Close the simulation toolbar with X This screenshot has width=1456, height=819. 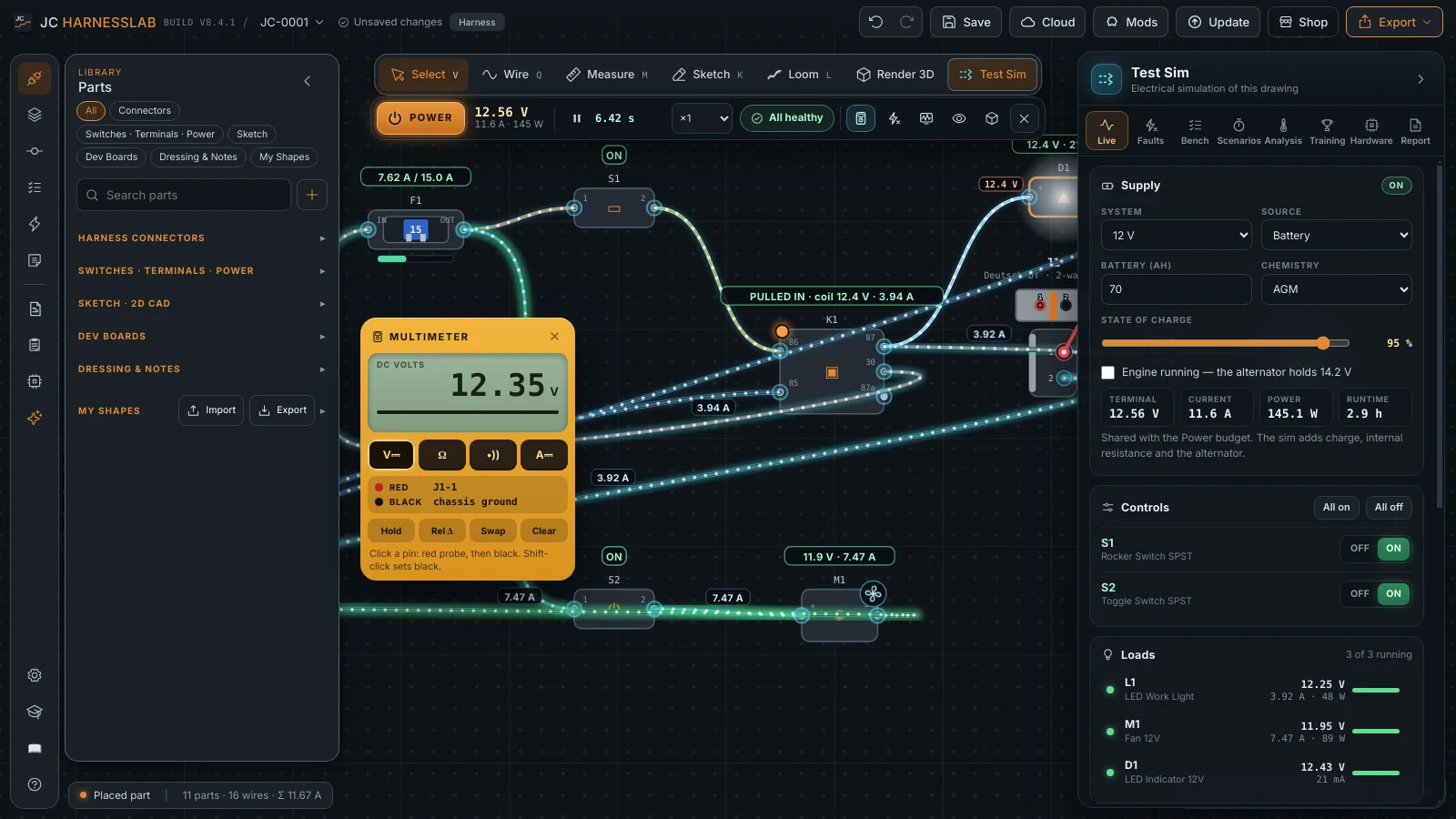click(x=1024, y=118)
